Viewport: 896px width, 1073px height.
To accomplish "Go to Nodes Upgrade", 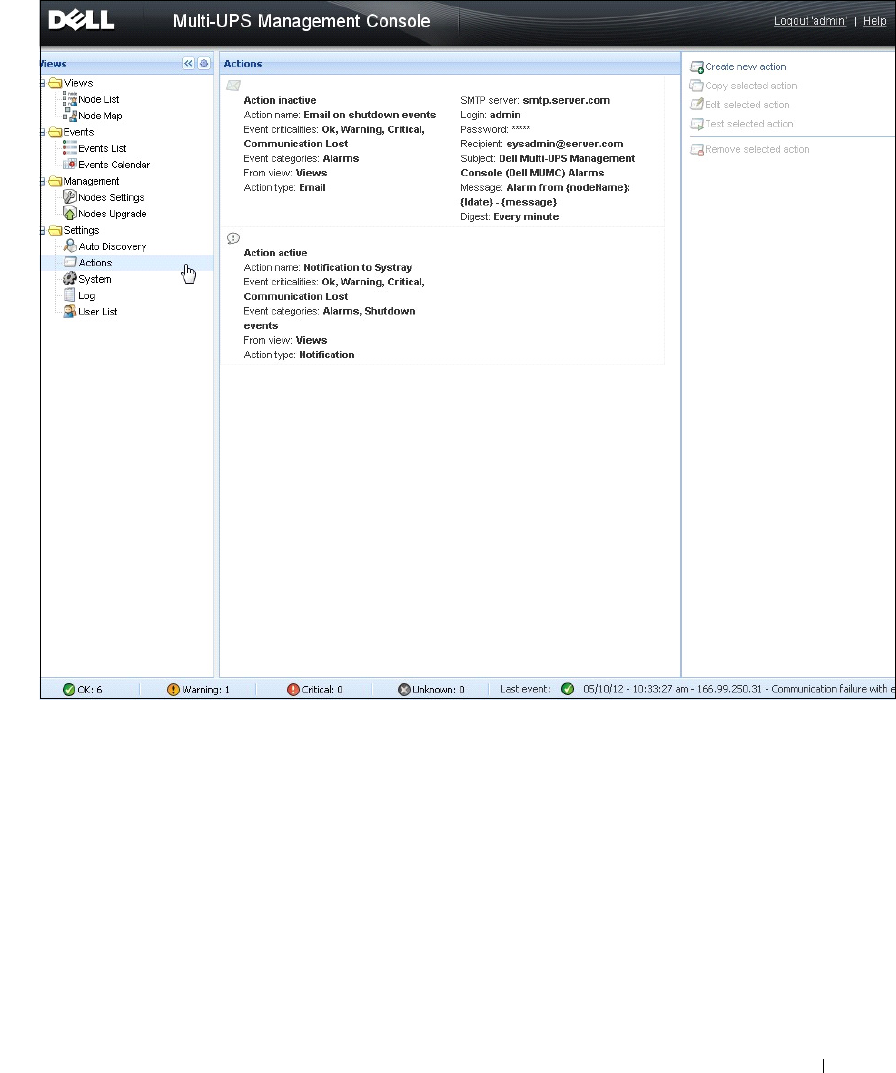I will click(112, 214).
